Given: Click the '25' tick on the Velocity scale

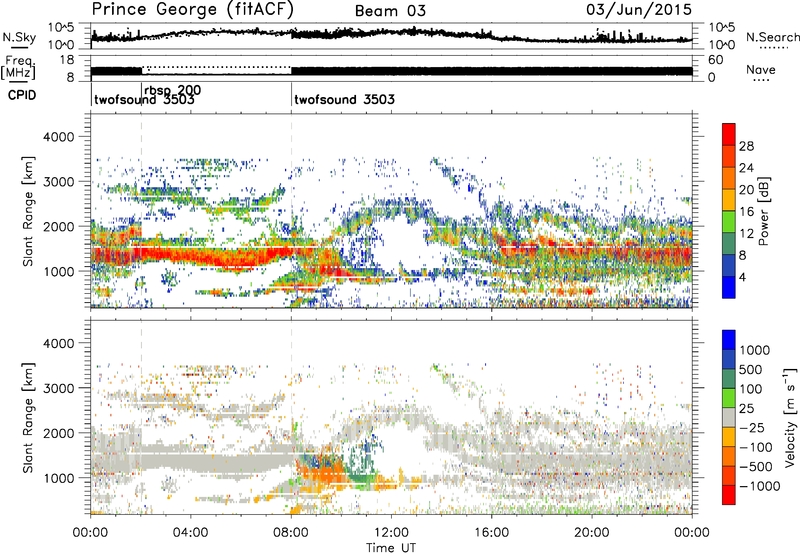Looking at the screenshot, I should (747, 408).
